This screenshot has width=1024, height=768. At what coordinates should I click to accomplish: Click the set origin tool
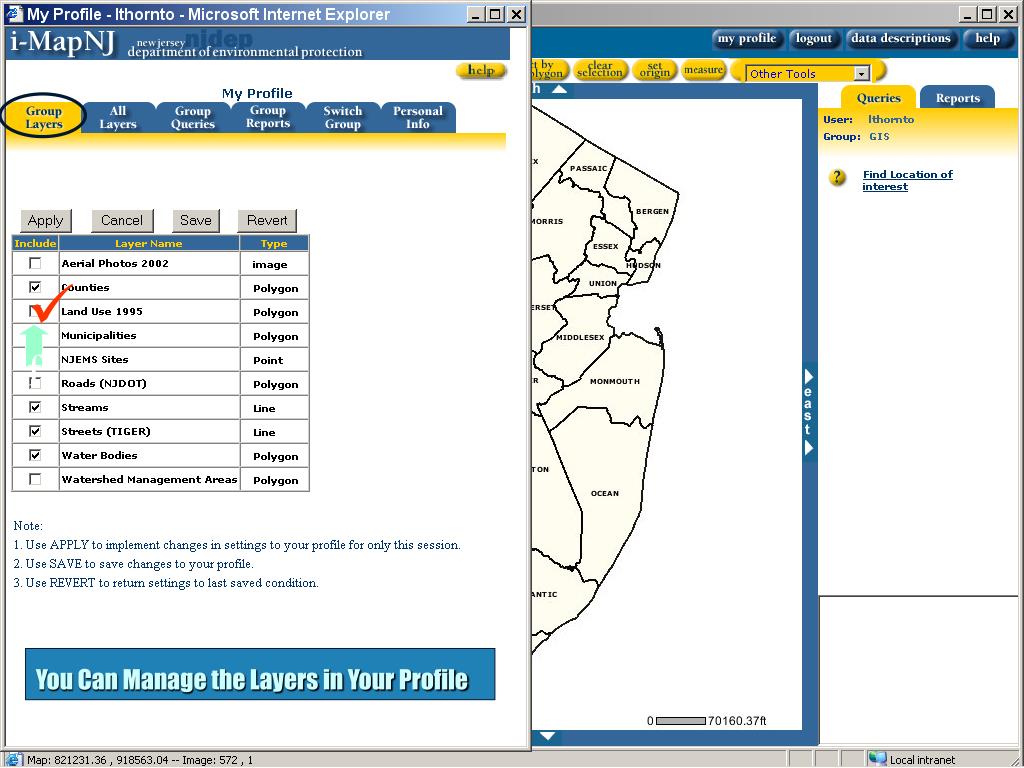tap(654, 70)
